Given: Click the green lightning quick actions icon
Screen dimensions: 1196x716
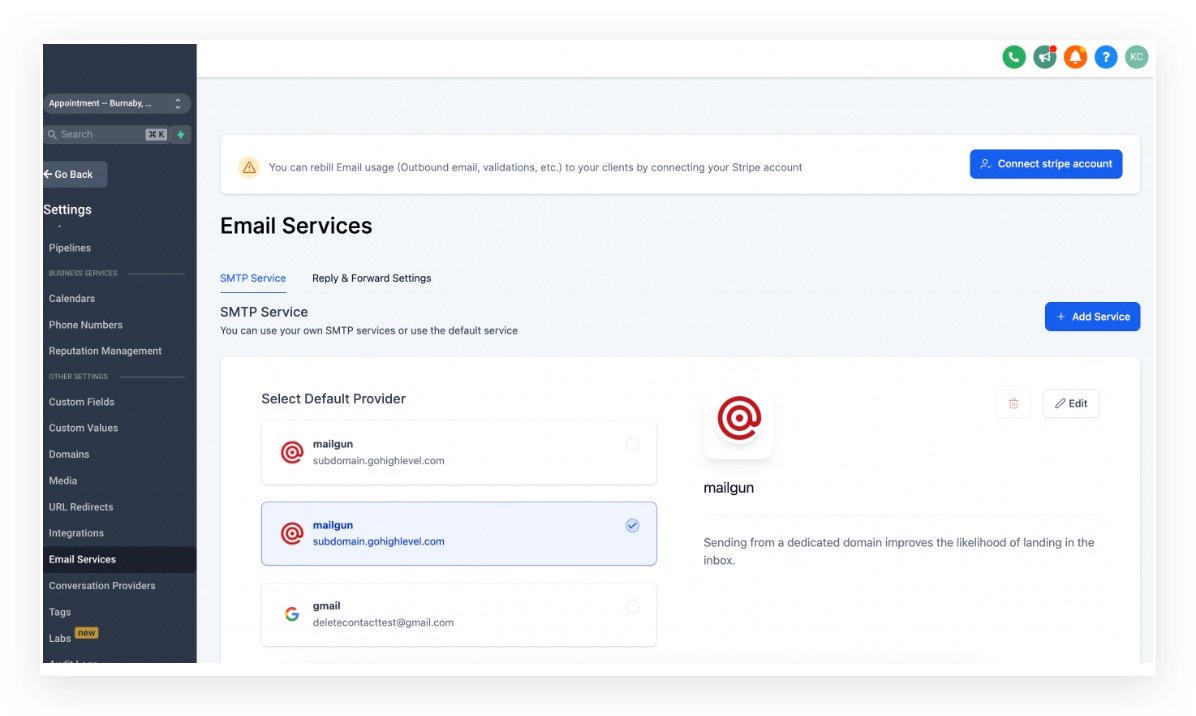Looking at the screenshot, I should point(181,134).
